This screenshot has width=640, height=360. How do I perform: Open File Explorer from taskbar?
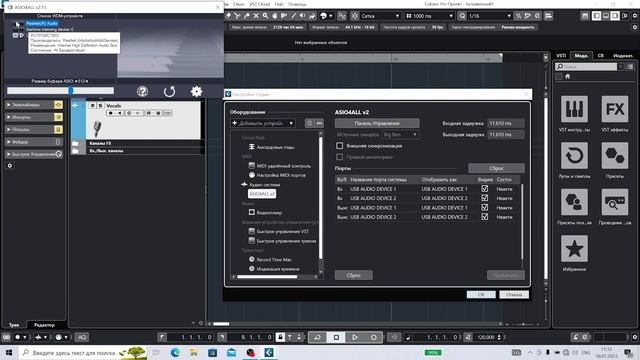194,352
